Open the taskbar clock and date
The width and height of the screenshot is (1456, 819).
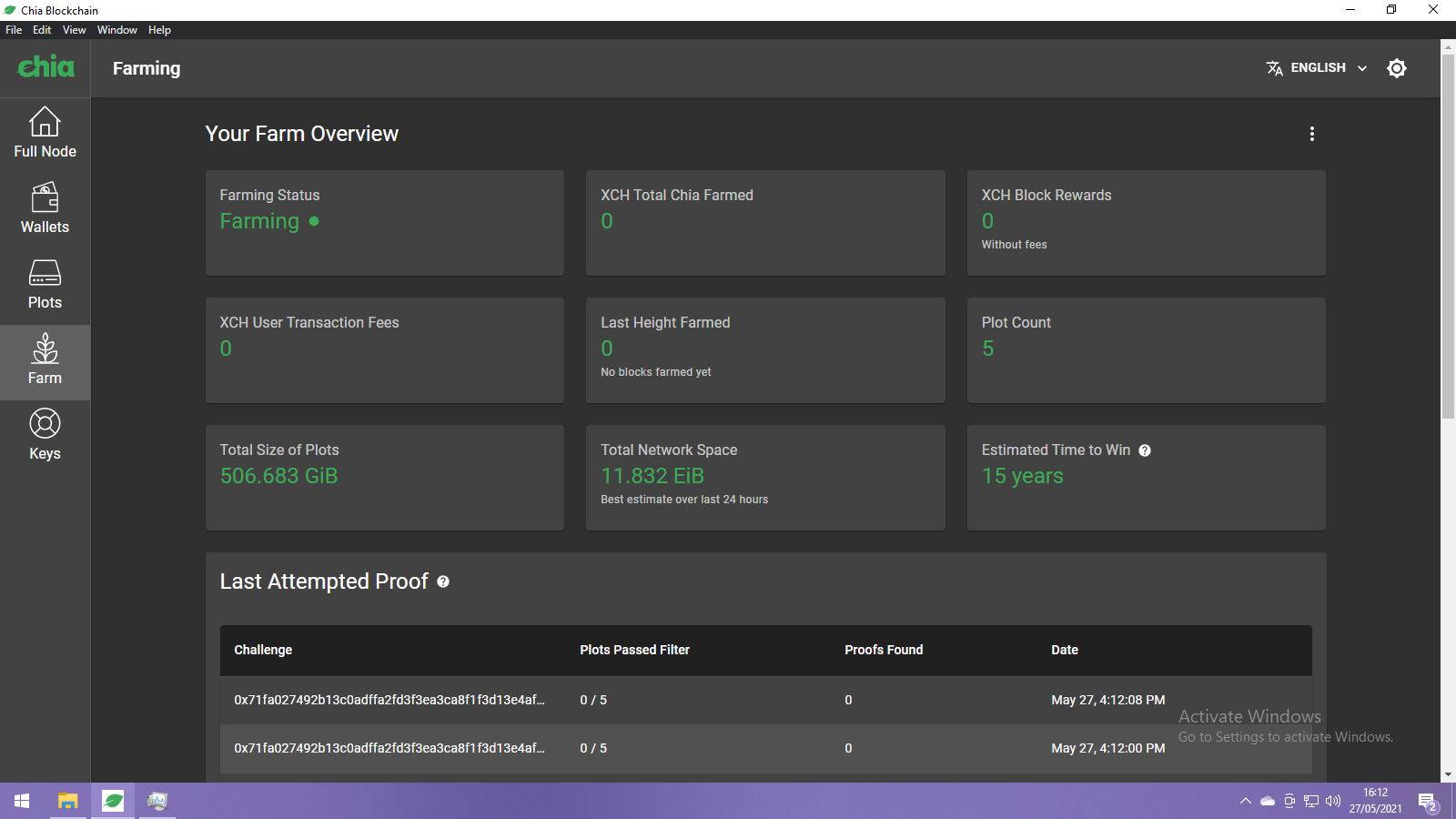1375,801
